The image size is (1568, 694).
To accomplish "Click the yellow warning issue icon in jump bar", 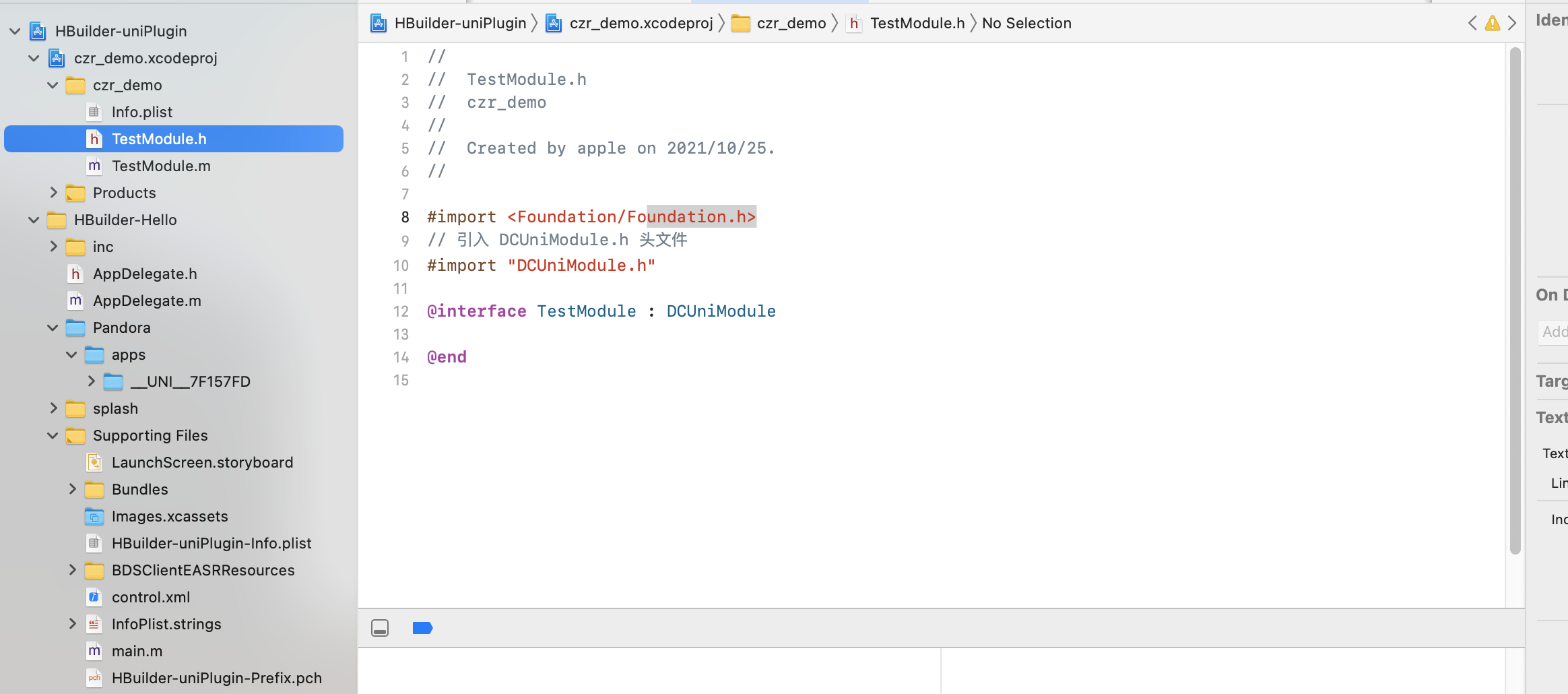I will coord(1492,24).
